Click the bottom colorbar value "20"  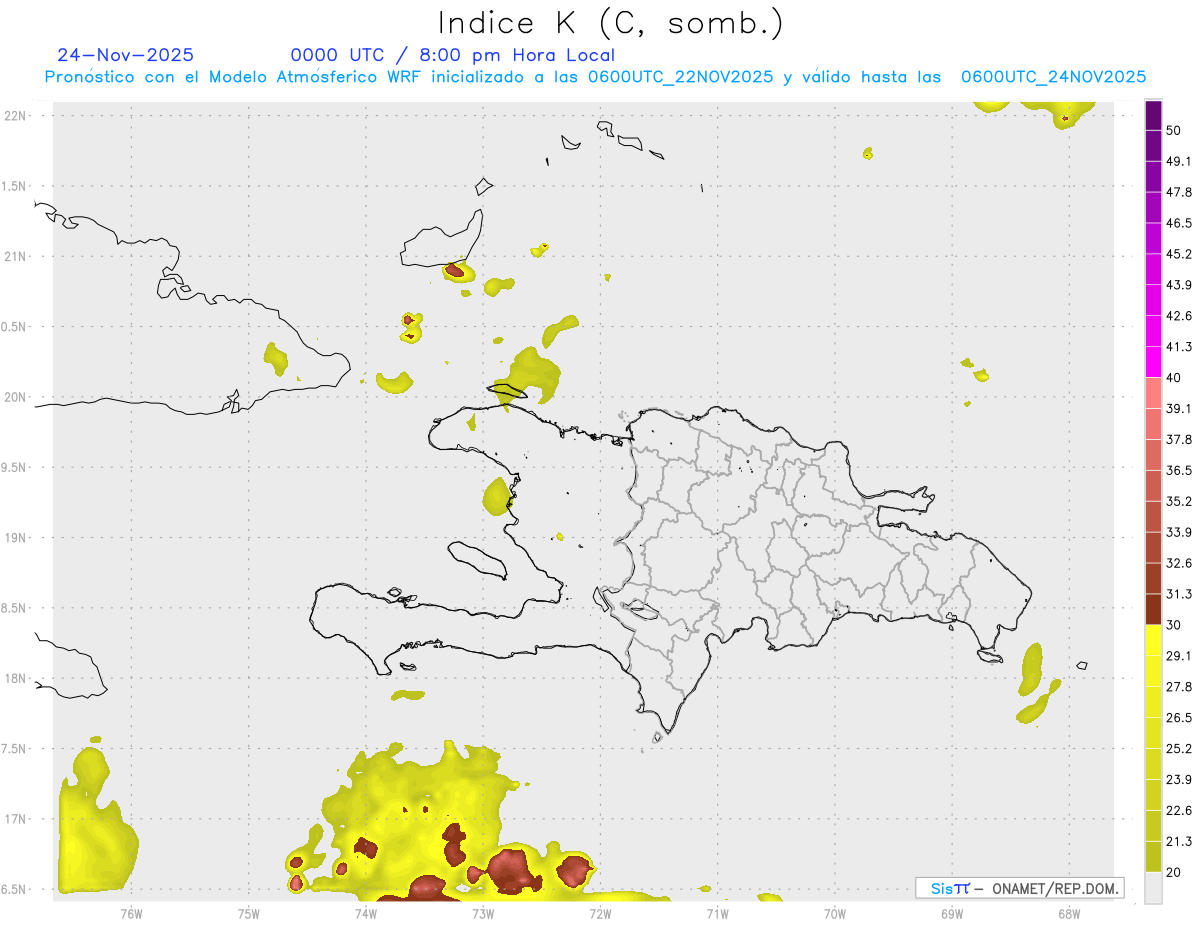[x=1174, y=872]
